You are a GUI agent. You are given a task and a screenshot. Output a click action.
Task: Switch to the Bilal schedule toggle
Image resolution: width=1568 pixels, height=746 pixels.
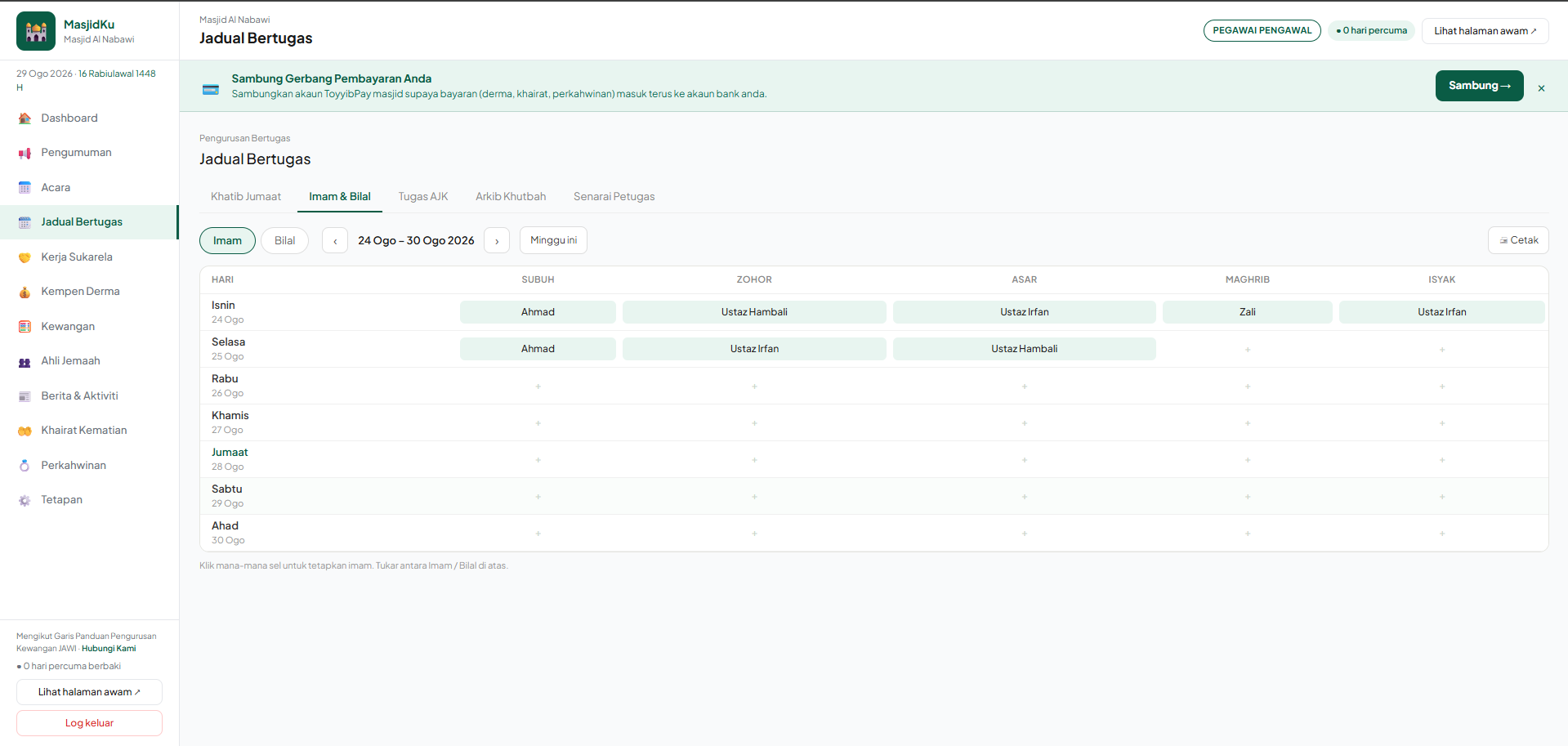[284, 240]
